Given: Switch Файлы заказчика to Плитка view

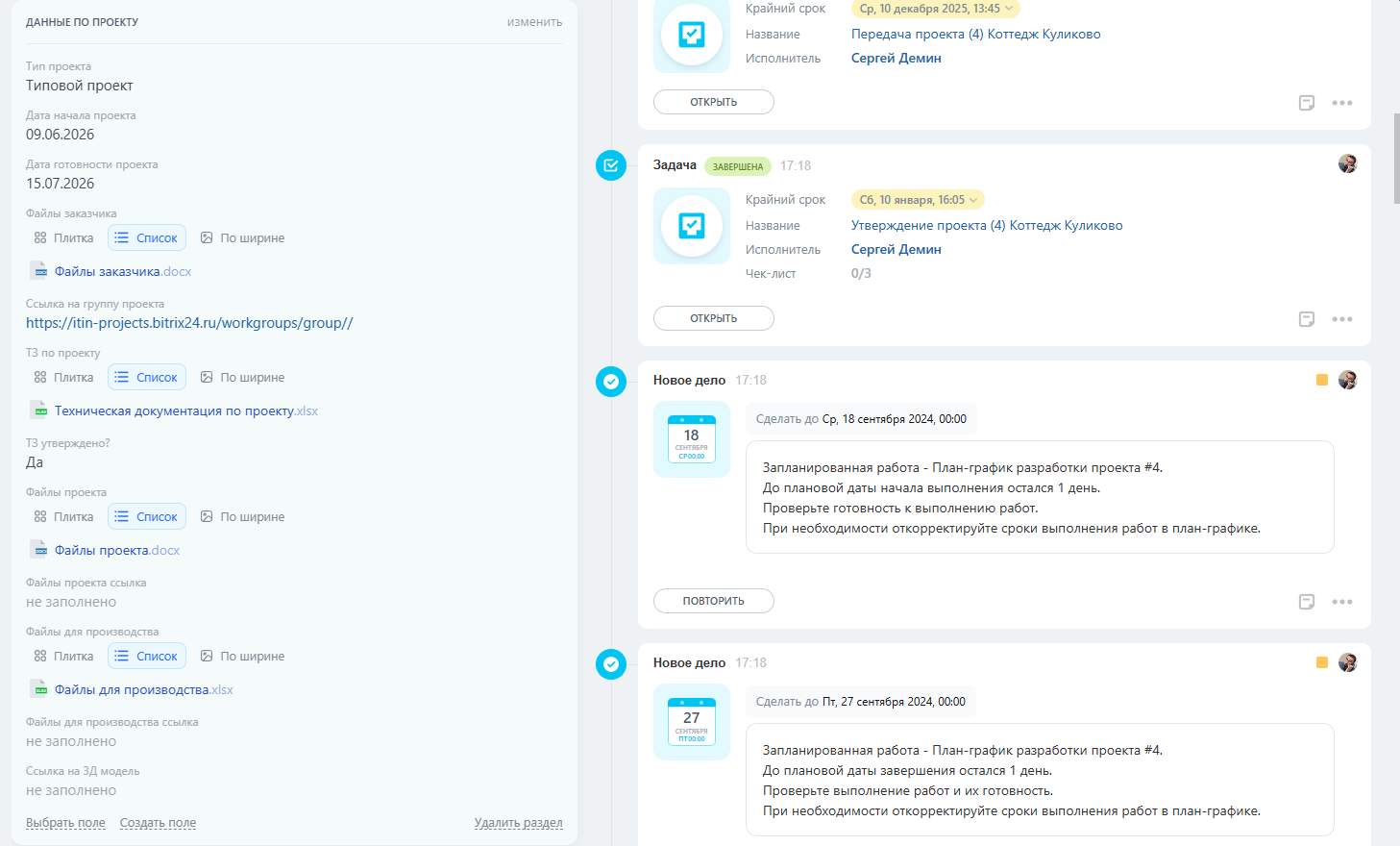Looking at the screenshot, I should click(x=64, y=237).
